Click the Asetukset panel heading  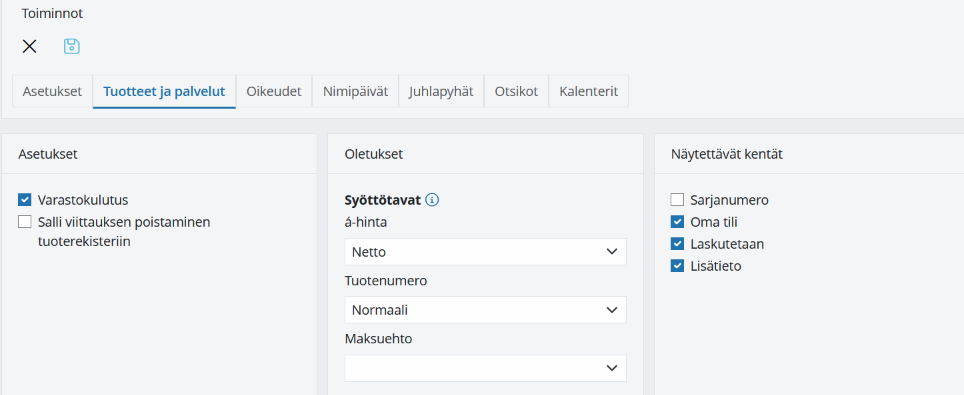click(48, 154)
